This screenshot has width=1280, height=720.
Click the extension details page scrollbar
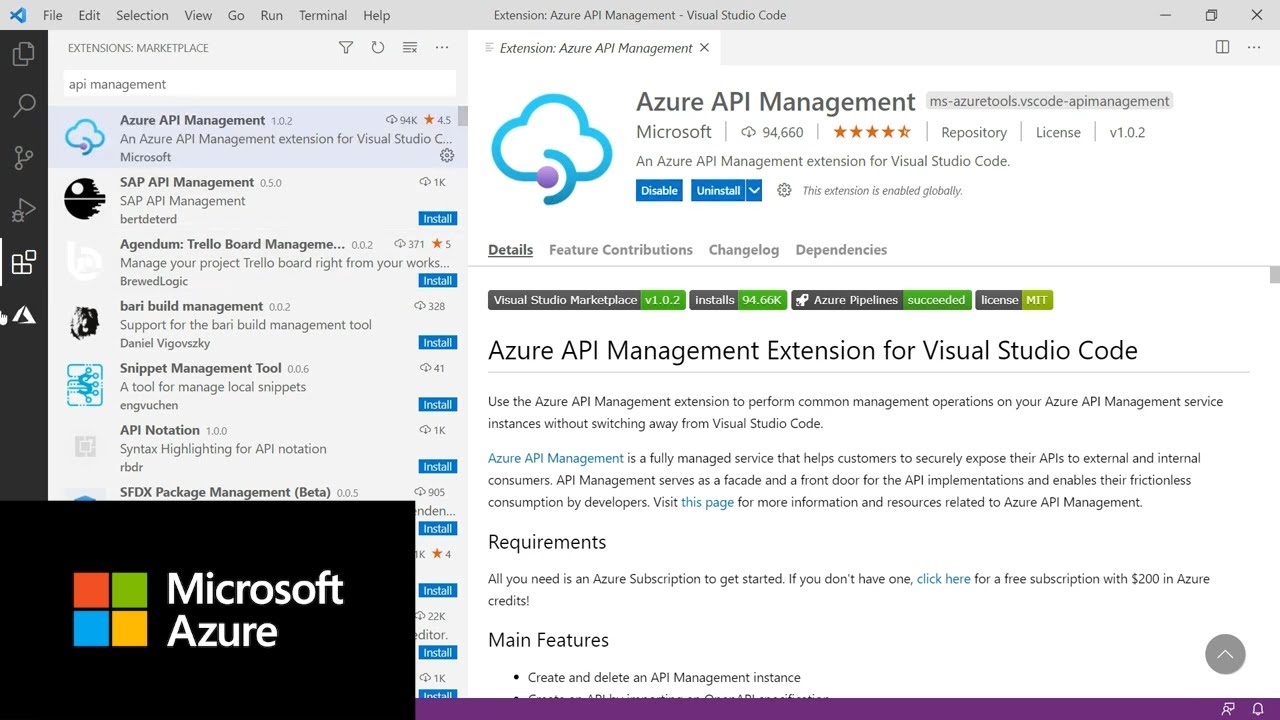pos(1275,275)
